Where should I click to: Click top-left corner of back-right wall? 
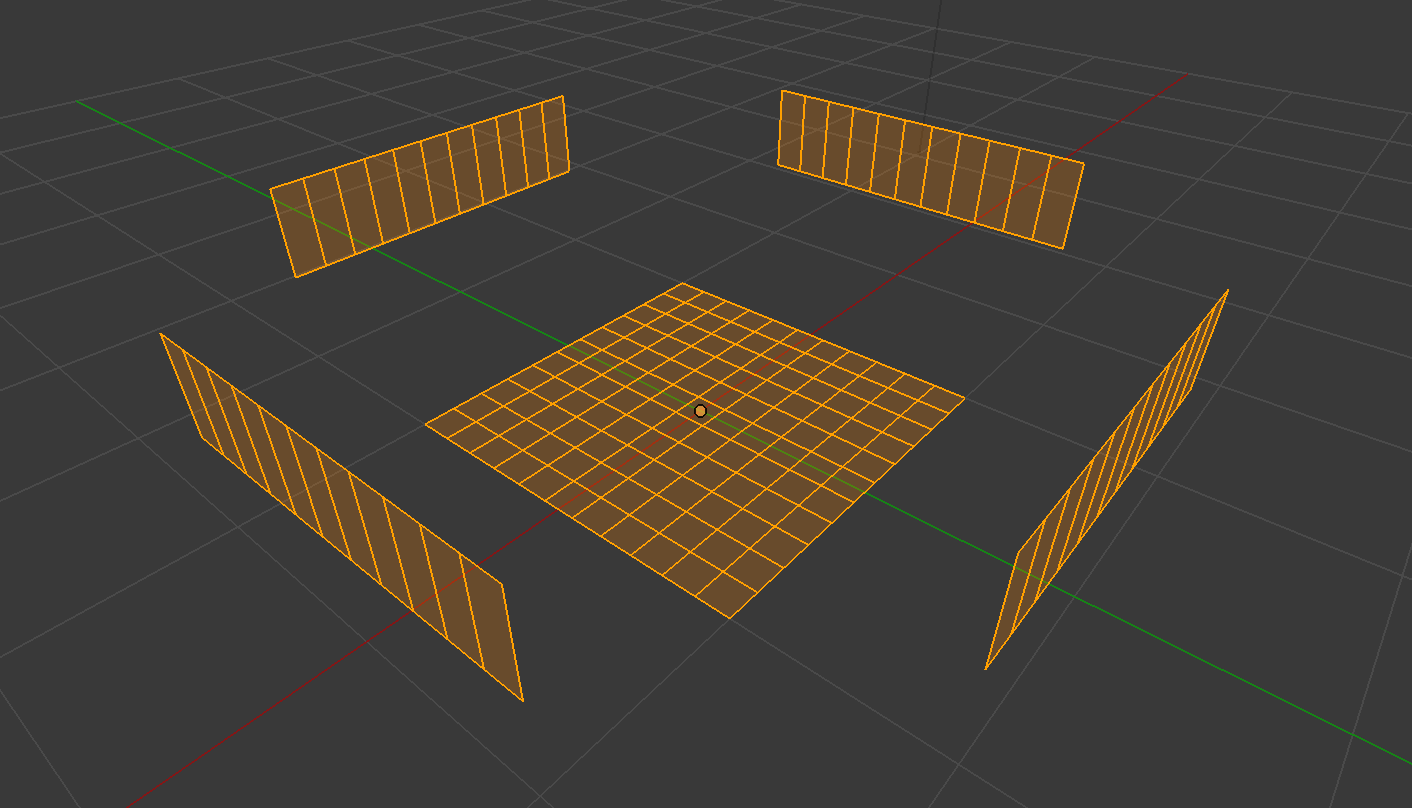781,91
